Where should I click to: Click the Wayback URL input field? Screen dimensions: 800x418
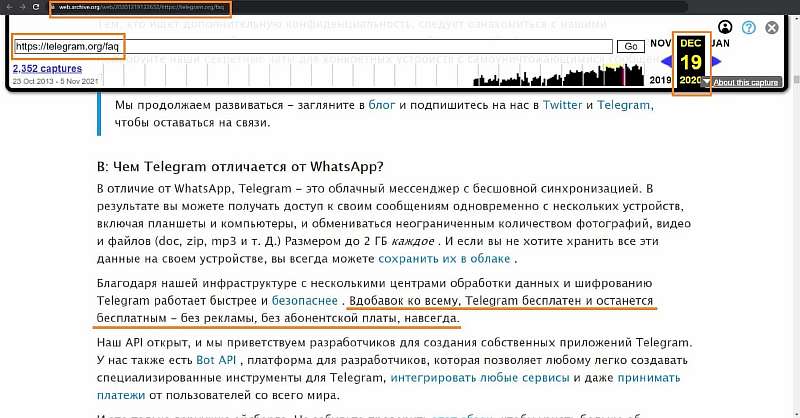tap(313, 46)
